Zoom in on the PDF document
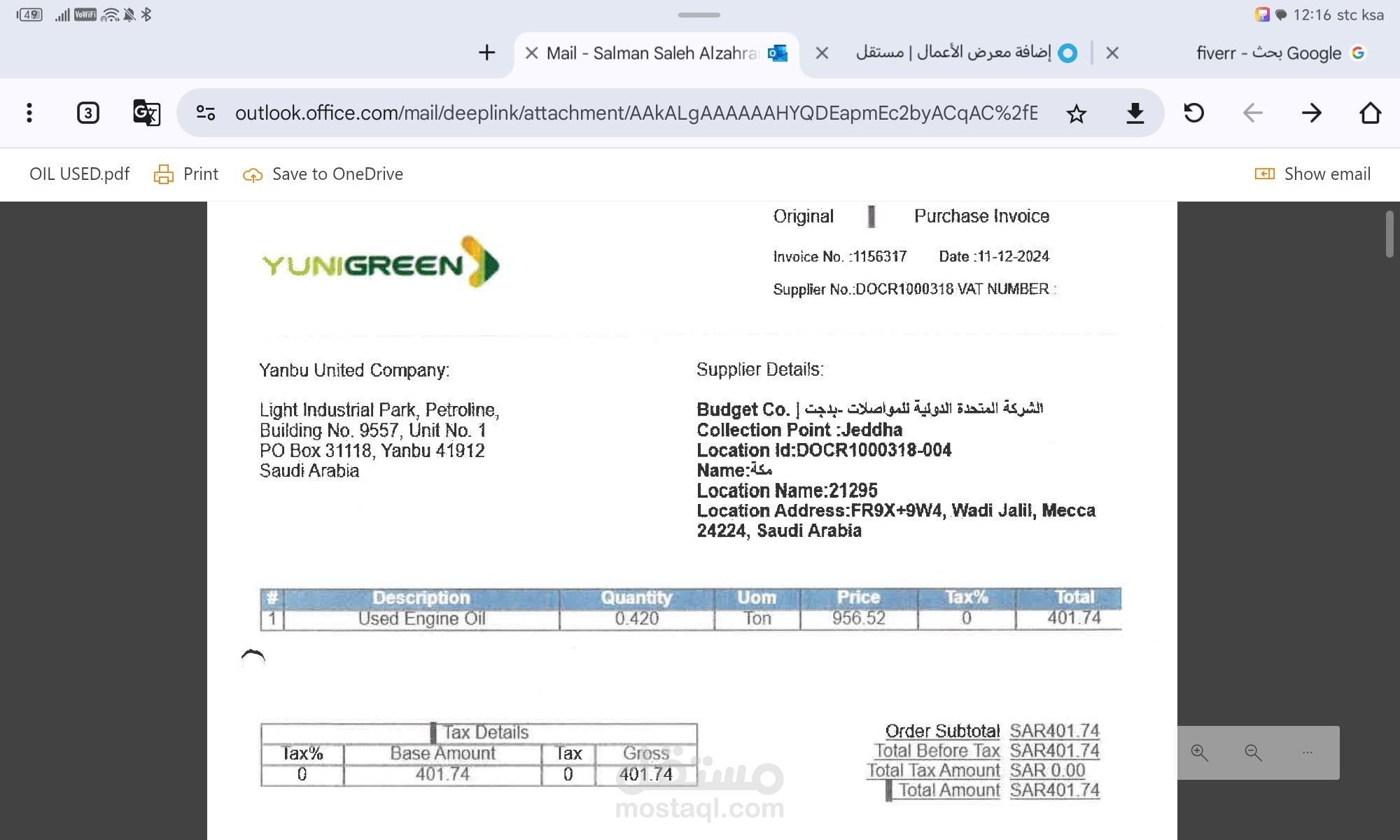Screen dimensions: 1400x840 click(1199, 753)
